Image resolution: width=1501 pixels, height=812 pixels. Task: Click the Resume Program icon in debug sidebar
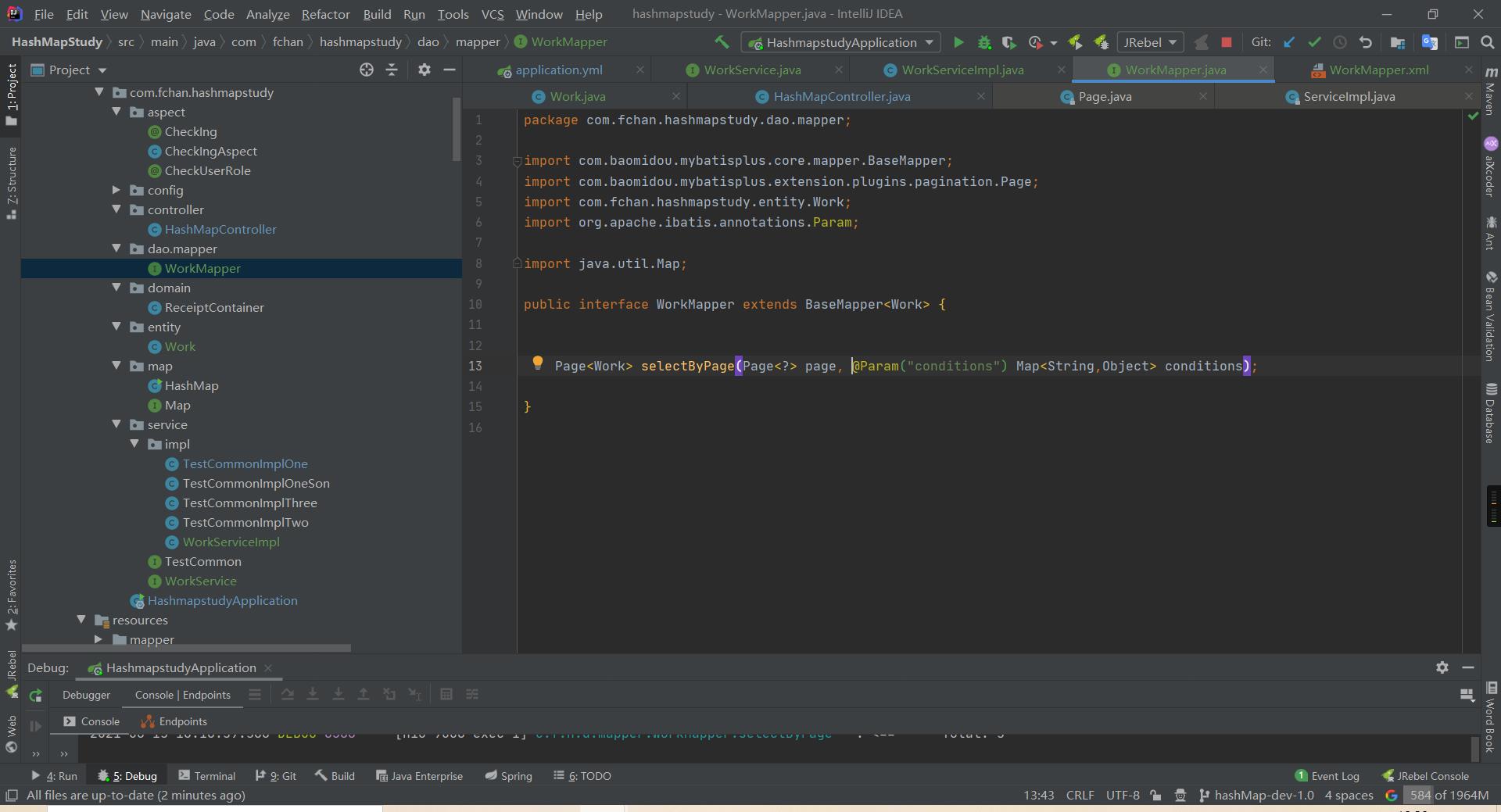[35, 726]
